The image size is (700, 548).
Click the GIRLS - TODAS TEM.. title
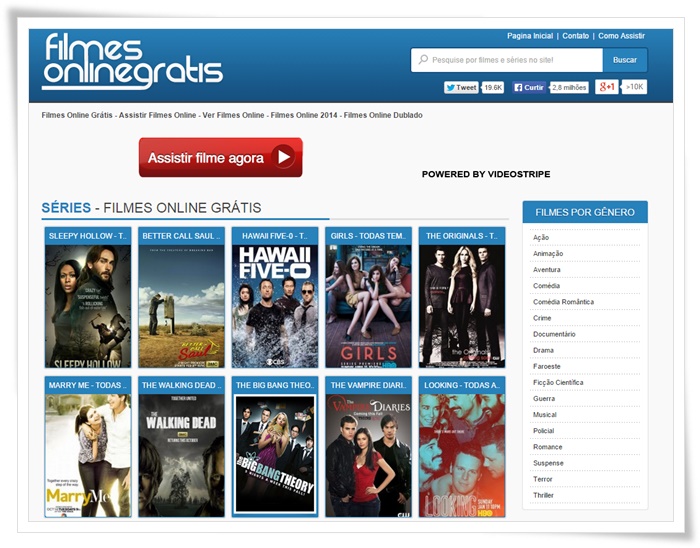pos(368,236)
